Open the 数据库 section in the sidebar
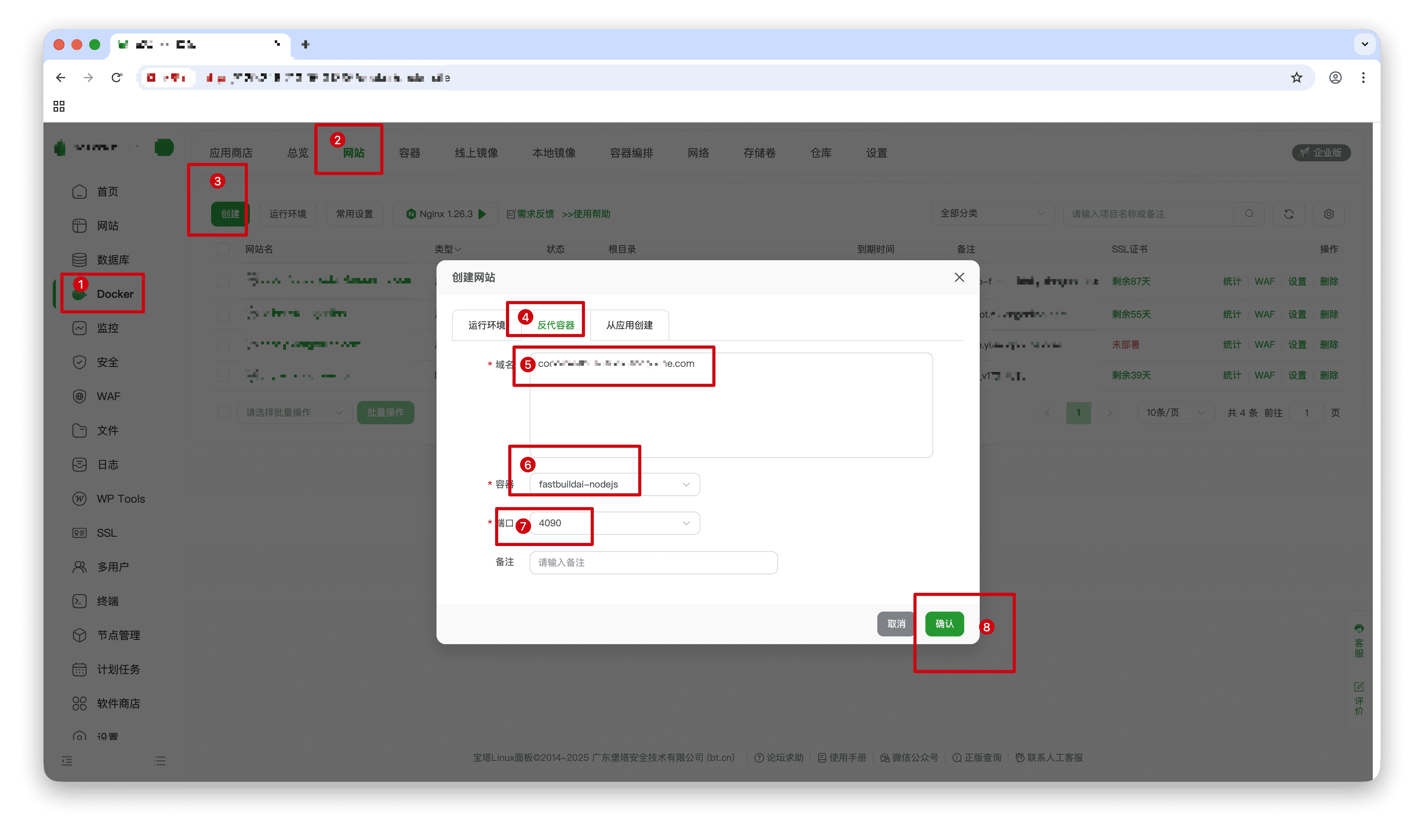1424x840 pixels. tap(107, 259)
